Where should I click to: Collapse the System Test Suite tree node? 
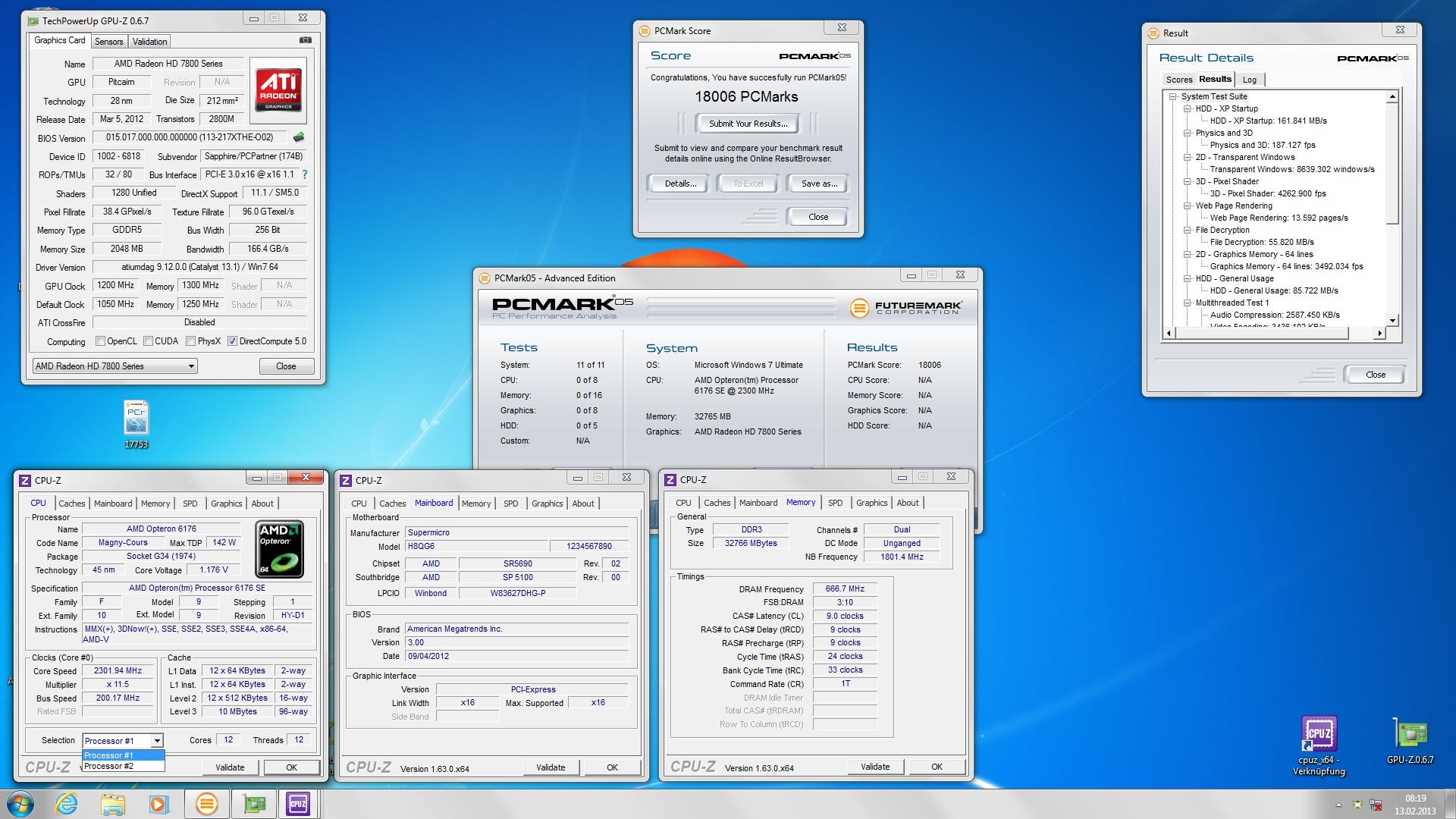pyautogui.click(x=1173, y=97)
